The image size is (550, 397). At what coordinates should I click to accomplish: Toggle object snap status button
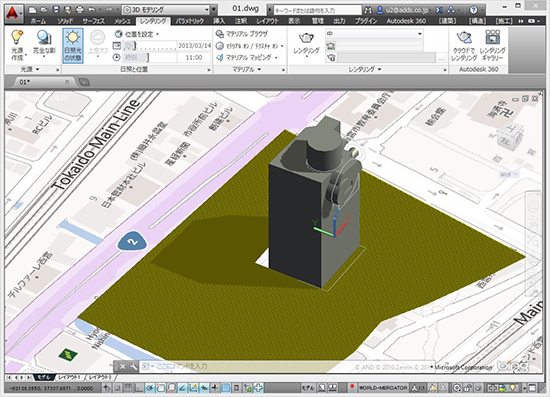(161, 388)
